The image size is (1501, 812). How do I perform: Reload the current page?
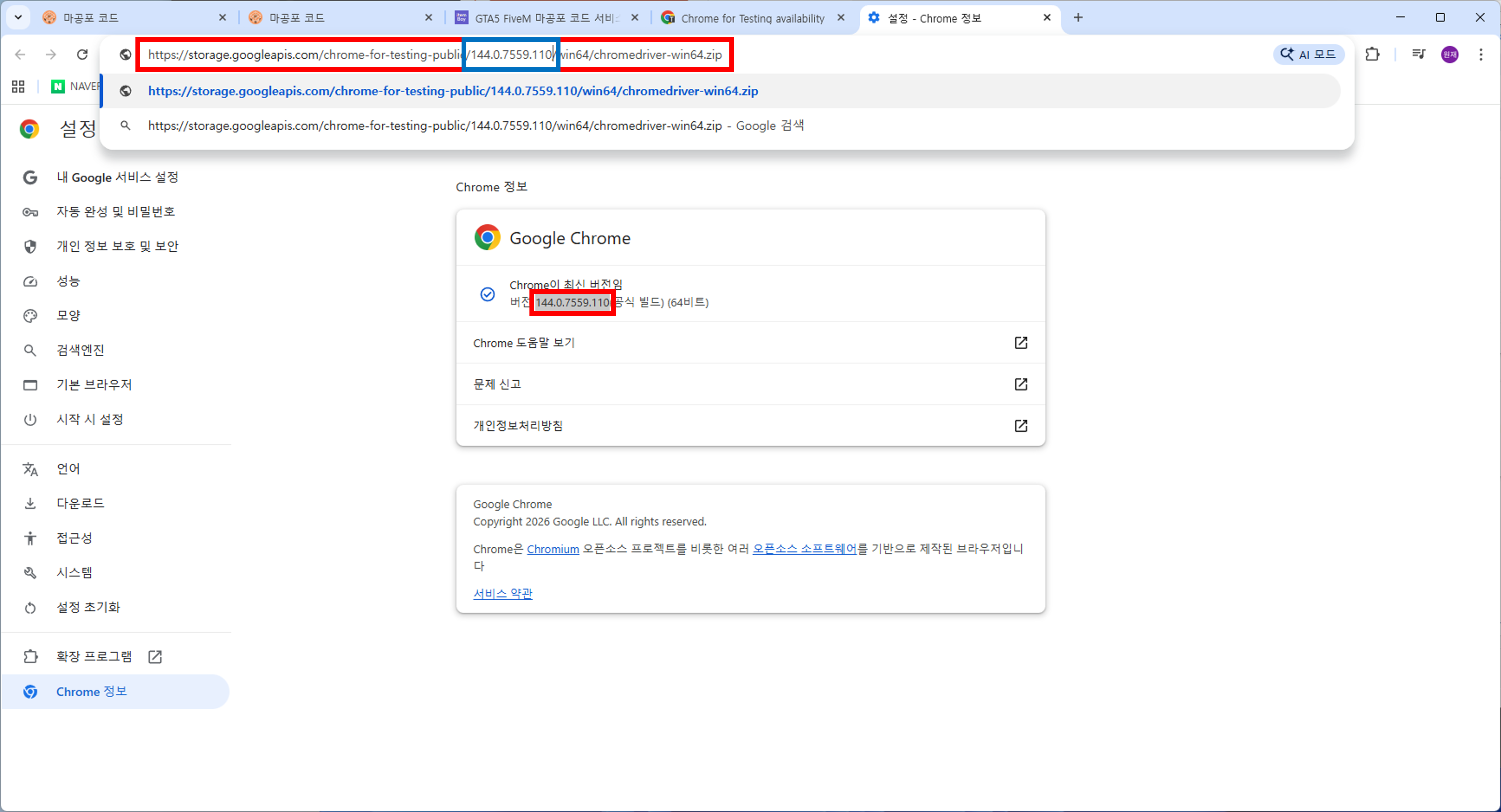(x=82, y=54)
